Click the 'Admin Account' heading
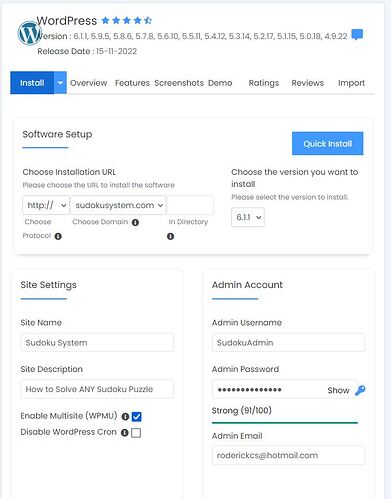Screen dimensions: 391x499 [x=247, y=285]
